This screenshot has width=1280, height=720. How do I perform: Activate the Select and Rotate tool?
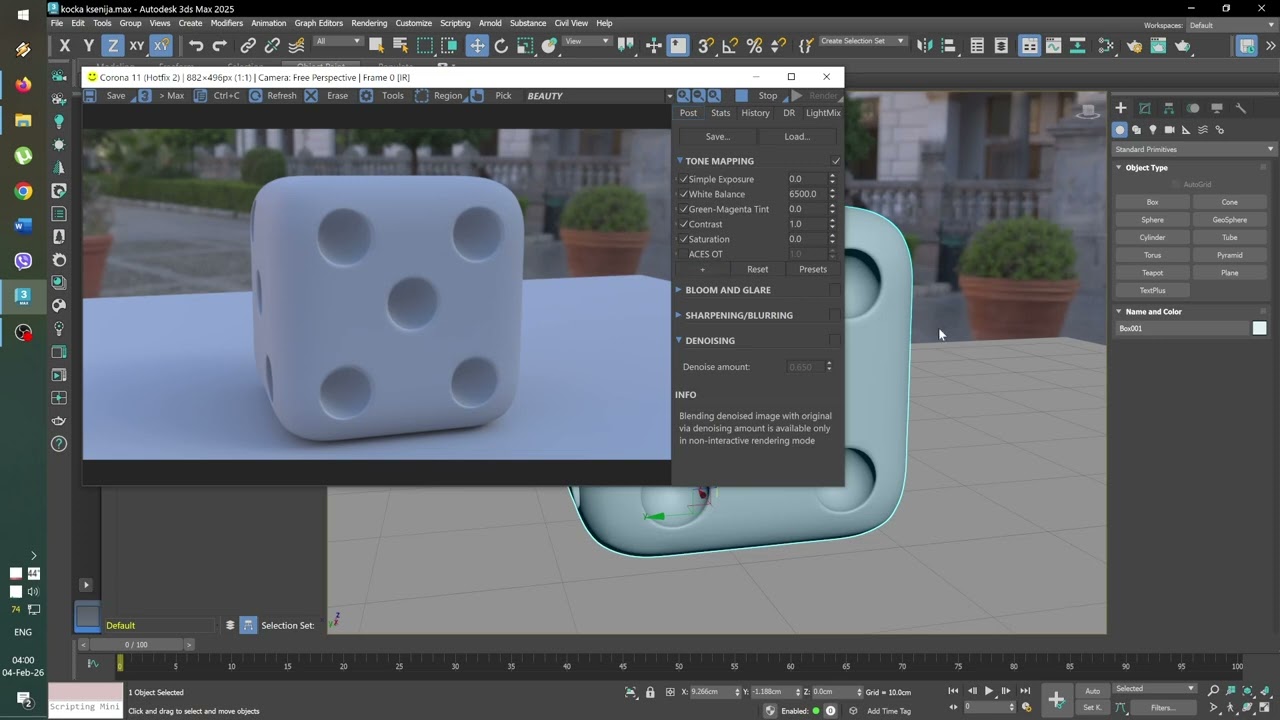coord(501,45)
